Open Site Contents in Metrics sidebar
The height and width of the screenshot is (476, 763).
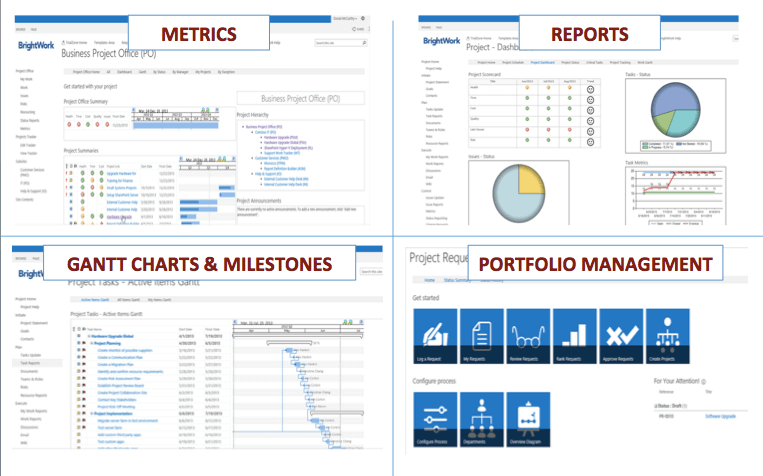tap(24, 200)
